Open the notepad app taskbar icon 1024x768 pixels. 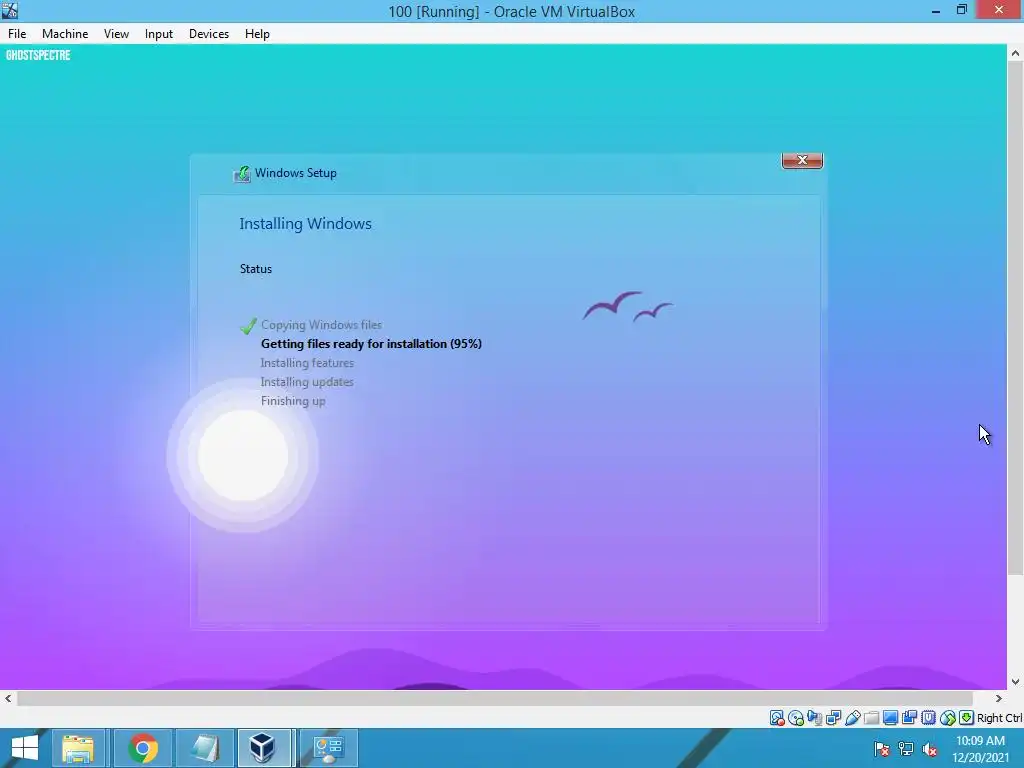click(206, 748)
